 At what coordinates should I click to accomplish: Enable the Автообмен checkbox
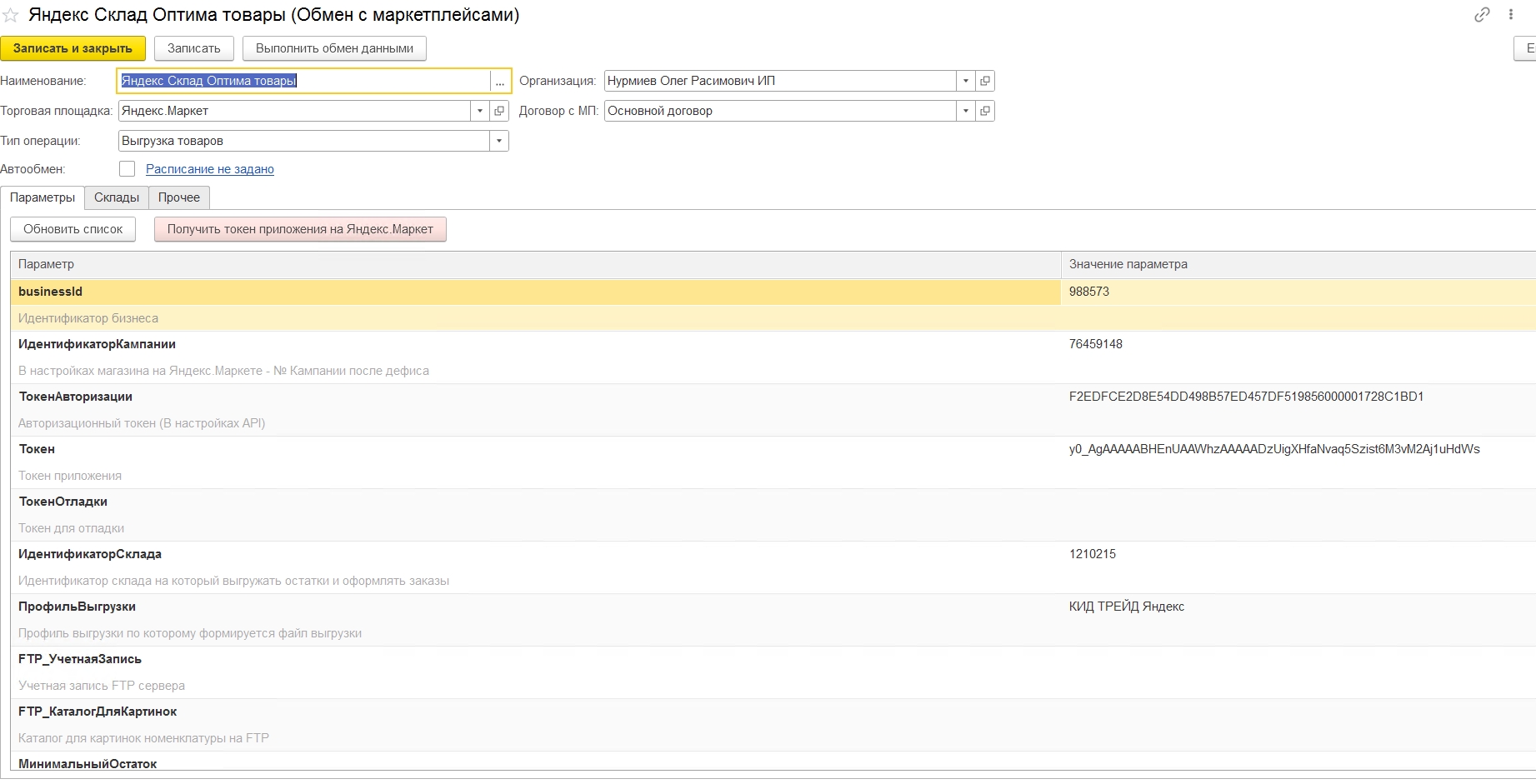coord(127,169)
